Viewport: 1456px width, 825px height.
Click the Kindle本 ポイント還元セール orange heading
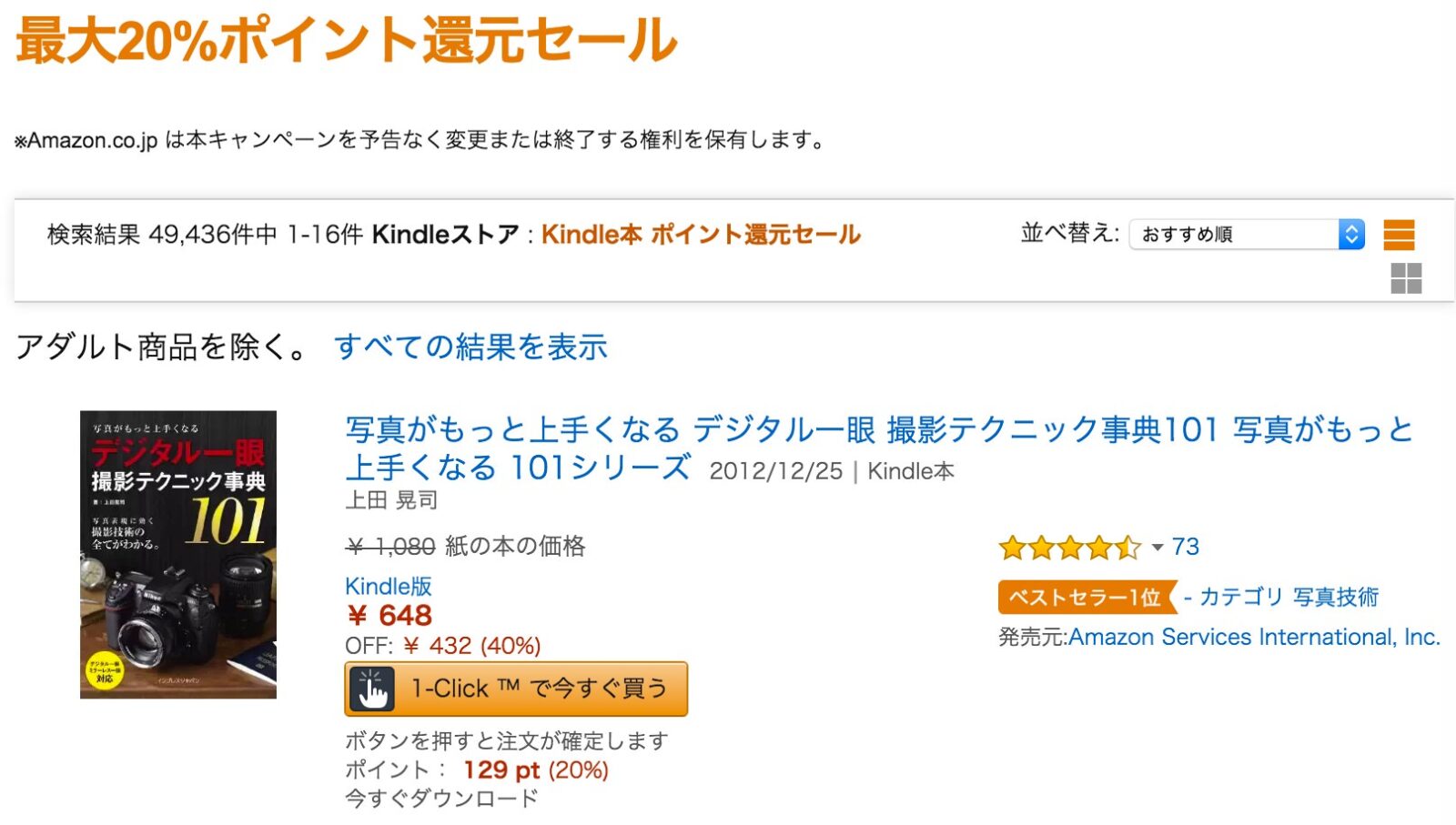701,235
